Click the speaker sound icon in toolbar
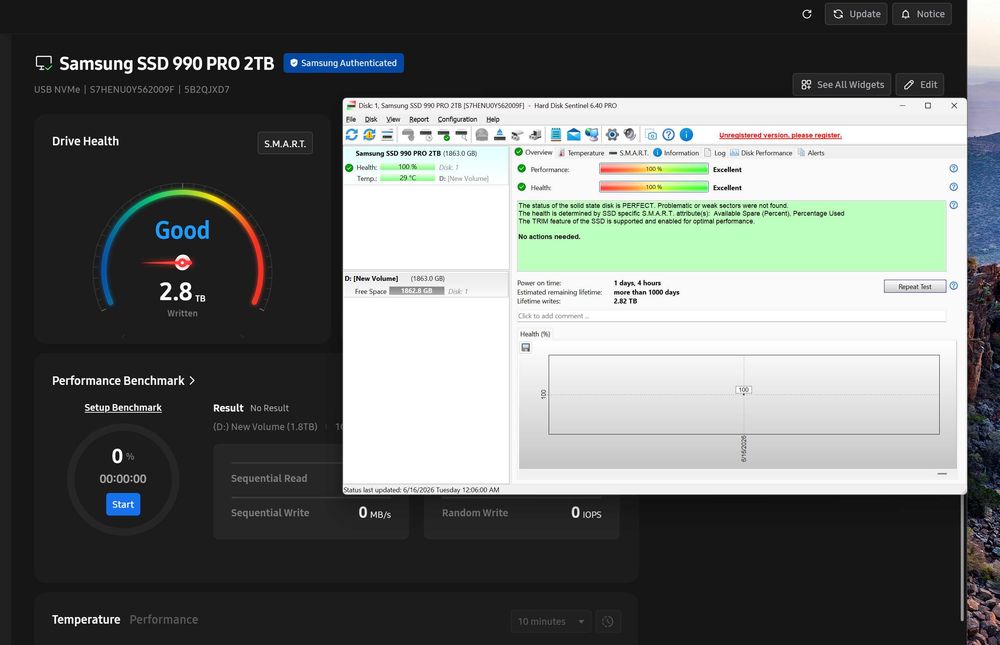 click(x=630, y=135)
